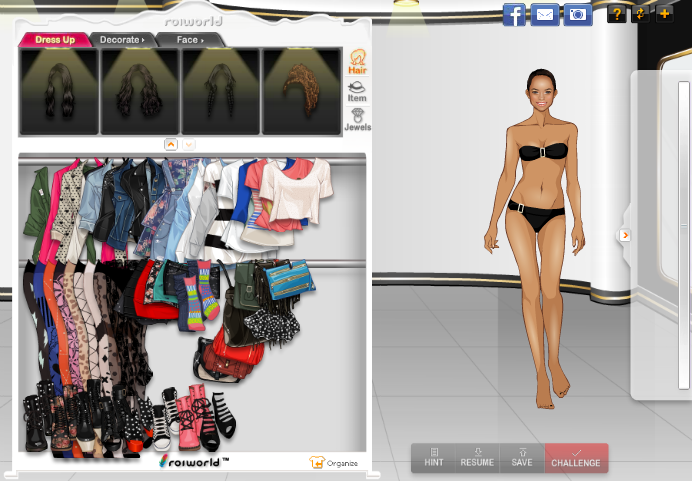The width and height of the screenshot is (692, 481).
Task: Switch to the Dress Up tab
Action: pos(55,40)
